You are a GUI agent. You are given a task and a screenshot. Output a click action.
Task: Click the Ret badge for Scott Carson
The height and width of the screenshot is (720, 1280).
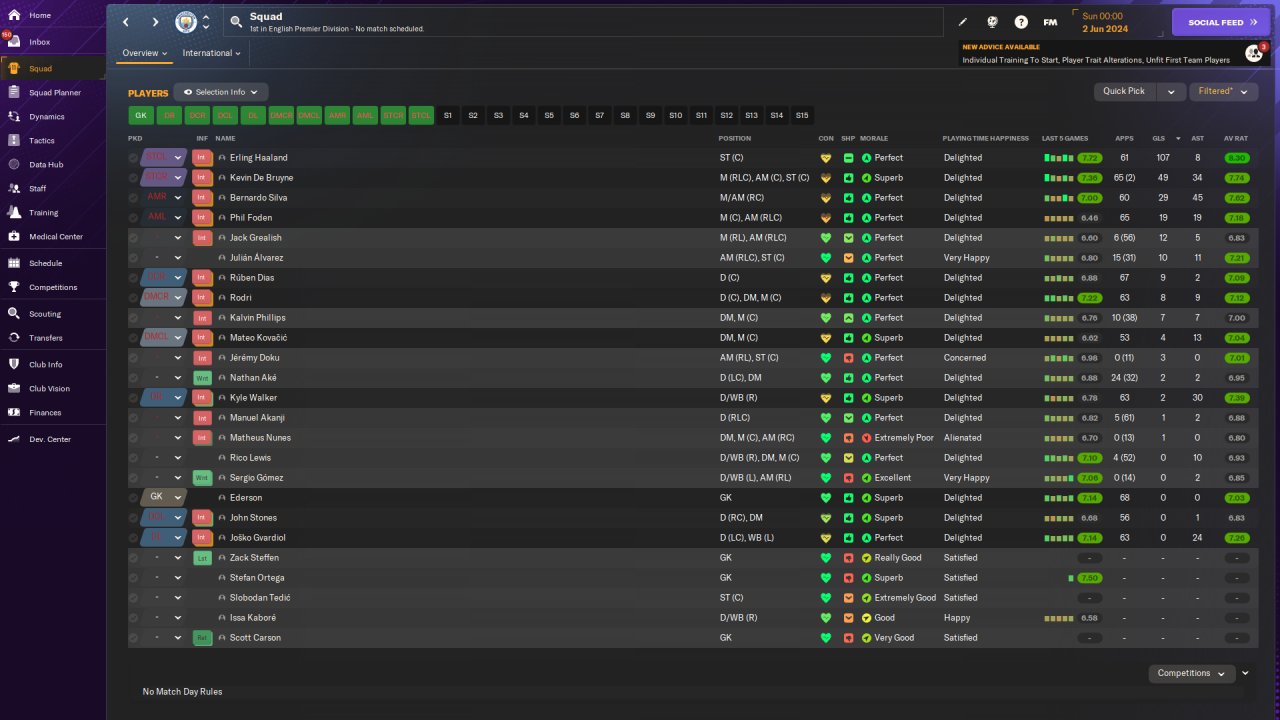tap(203, 638)
